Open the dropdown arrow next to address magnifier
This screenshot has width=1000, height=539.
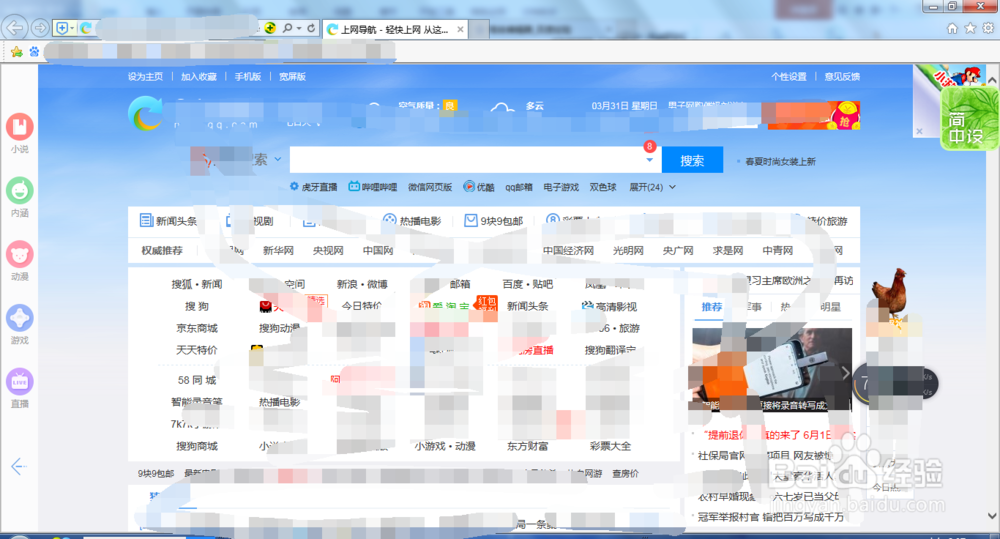click(x=298, y=28)
